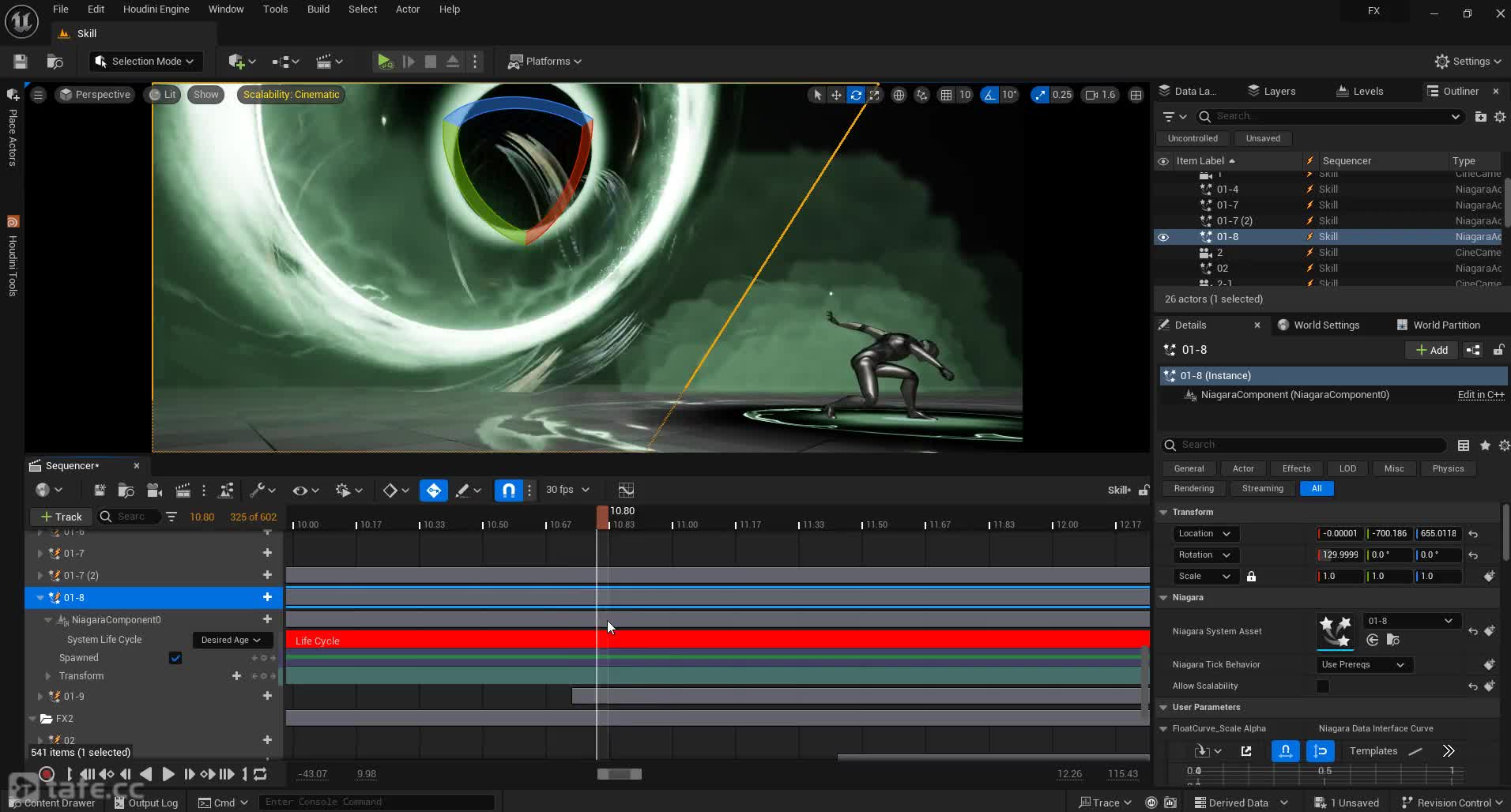1511x812 pixels.
Task: Open the Settings dropdown in toolbar
Action: pos(1468,62)
